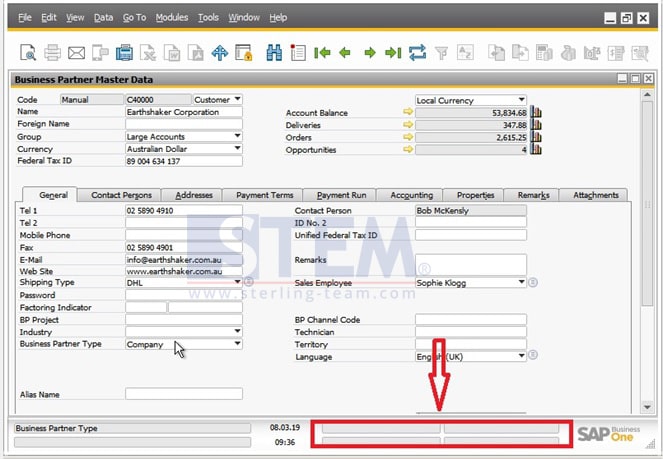Image resolution: width=663 pixels, height=459 pixels.
Task: Click the Alias Name input field
Action: (184, 394)
